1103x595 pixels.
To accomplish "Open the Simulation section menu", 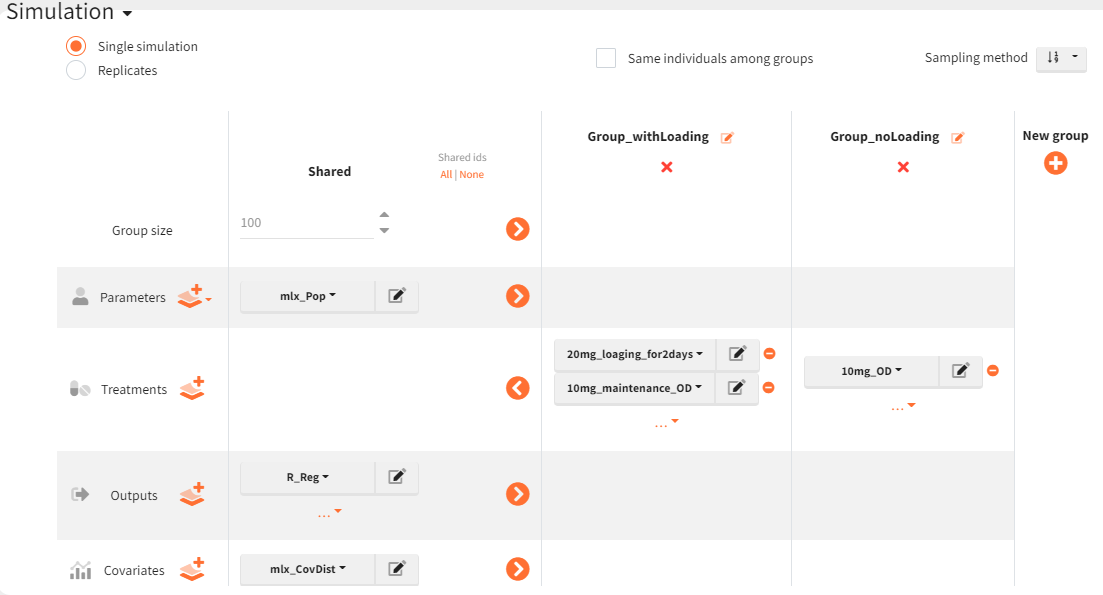I will pyautogui.click(x=127, y=14).
